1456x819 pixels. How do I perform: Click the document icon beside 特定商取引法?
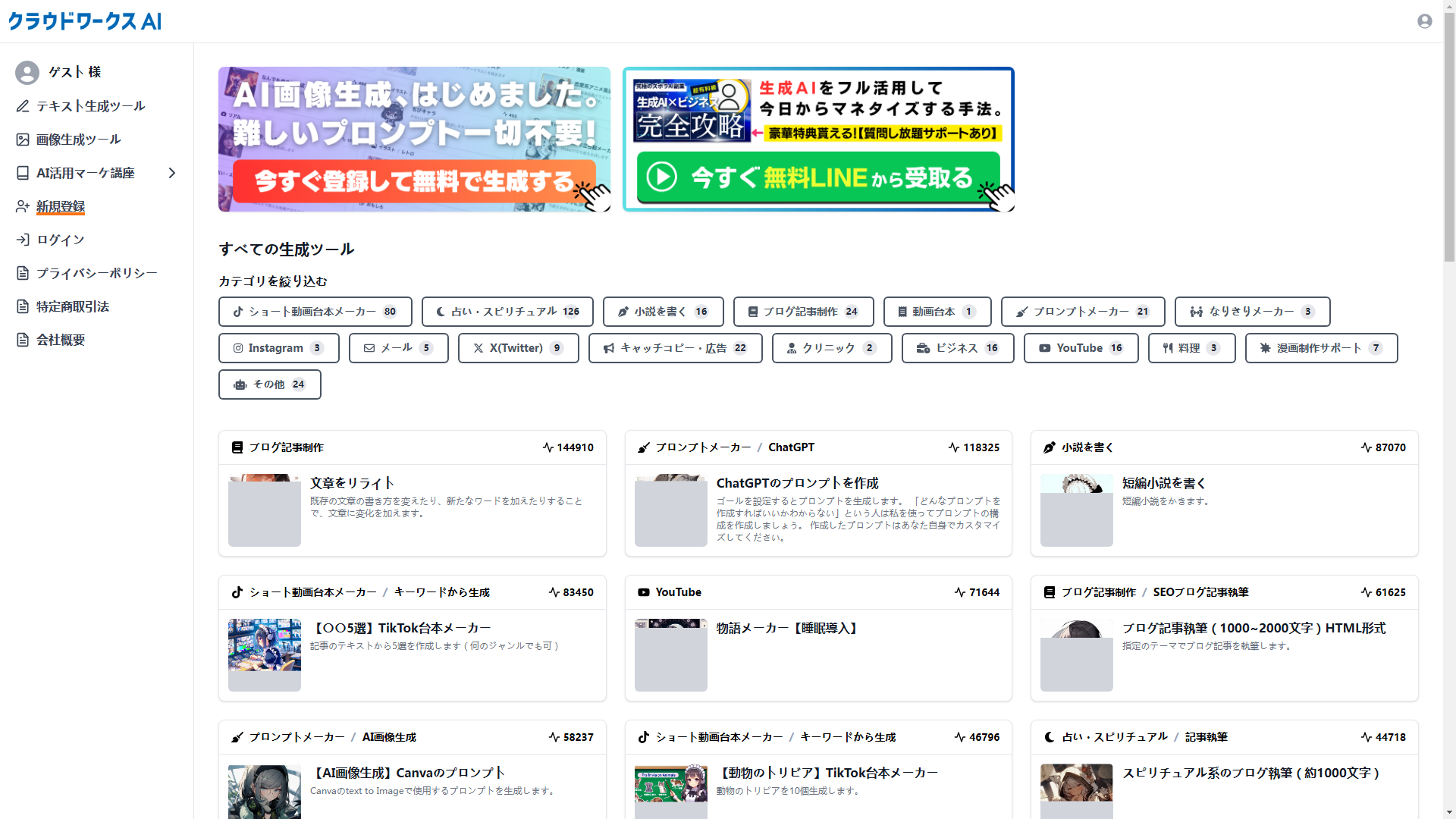23,306
